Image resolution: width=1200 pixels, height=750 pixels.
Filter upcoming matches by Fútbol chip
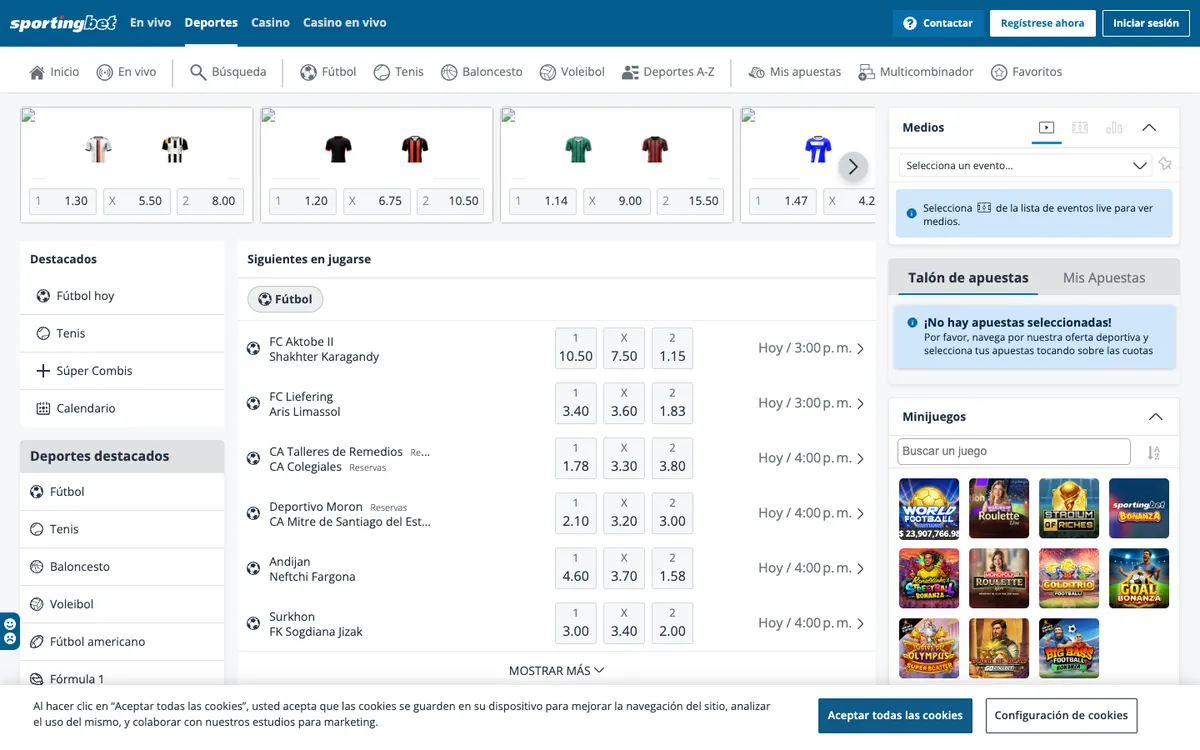[285, 299]
